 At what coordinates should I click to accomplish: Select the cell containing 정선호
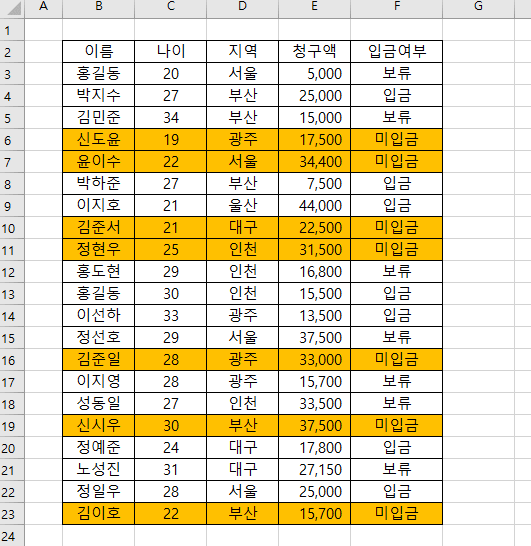point(99,337)
